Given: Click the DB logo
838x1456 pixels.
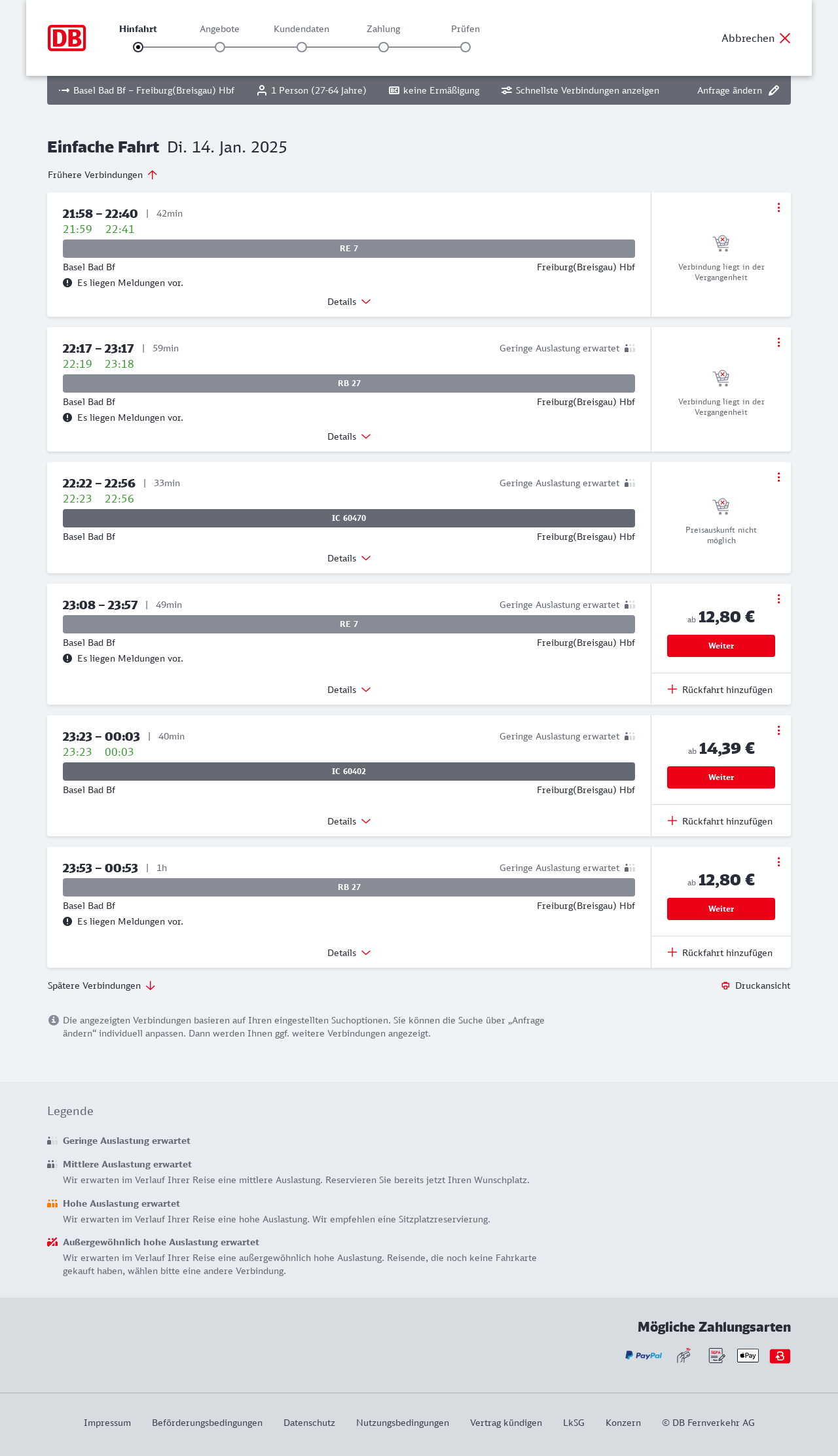Looking at the screenshot, I should coord(67,38).
